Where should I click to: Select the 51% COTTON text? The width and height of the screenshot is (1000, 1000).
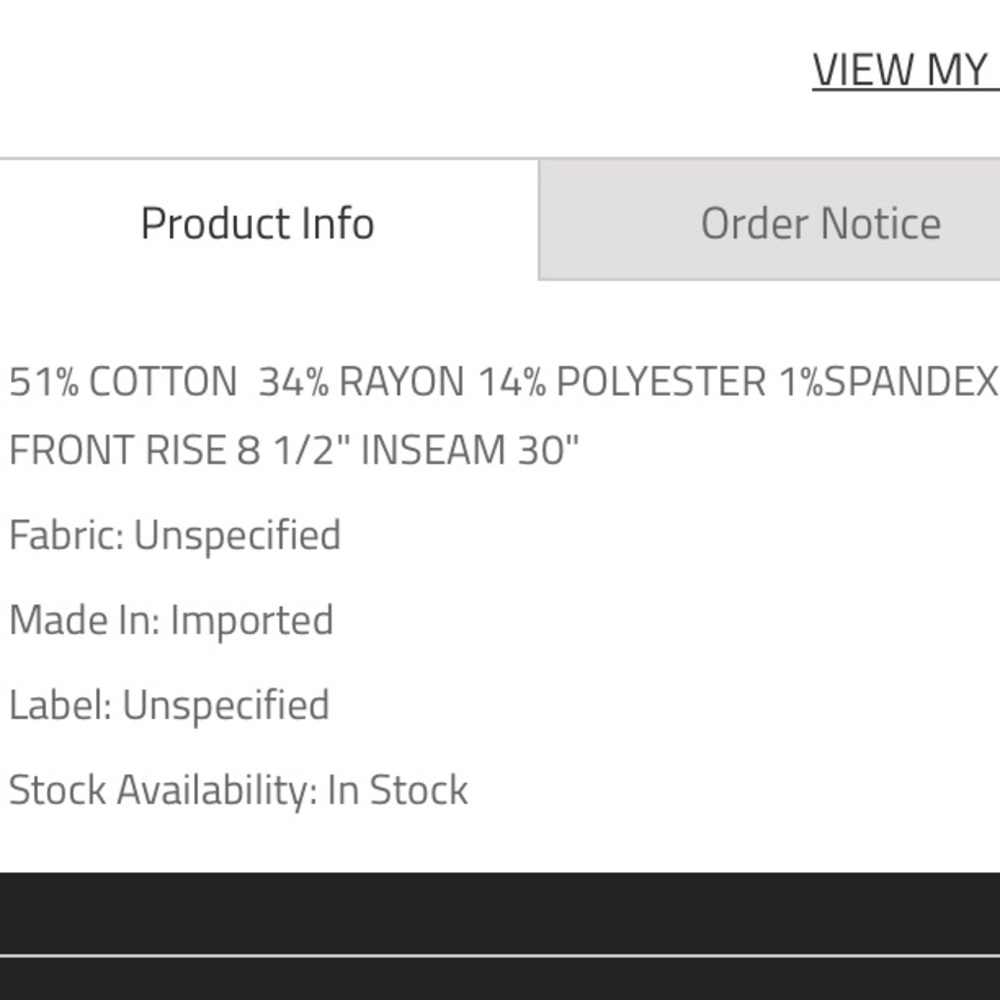(x=123, y=382)
